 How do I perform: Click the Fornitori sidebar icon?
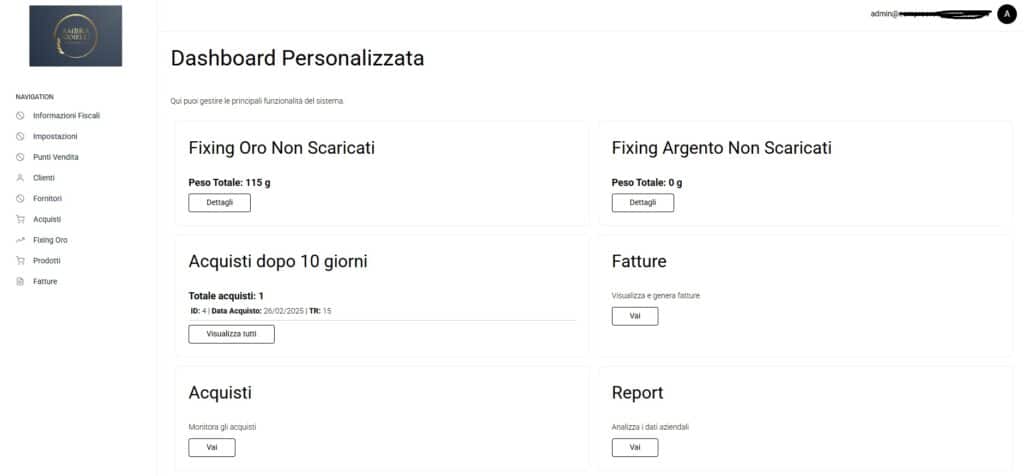(x=20, y=199)
